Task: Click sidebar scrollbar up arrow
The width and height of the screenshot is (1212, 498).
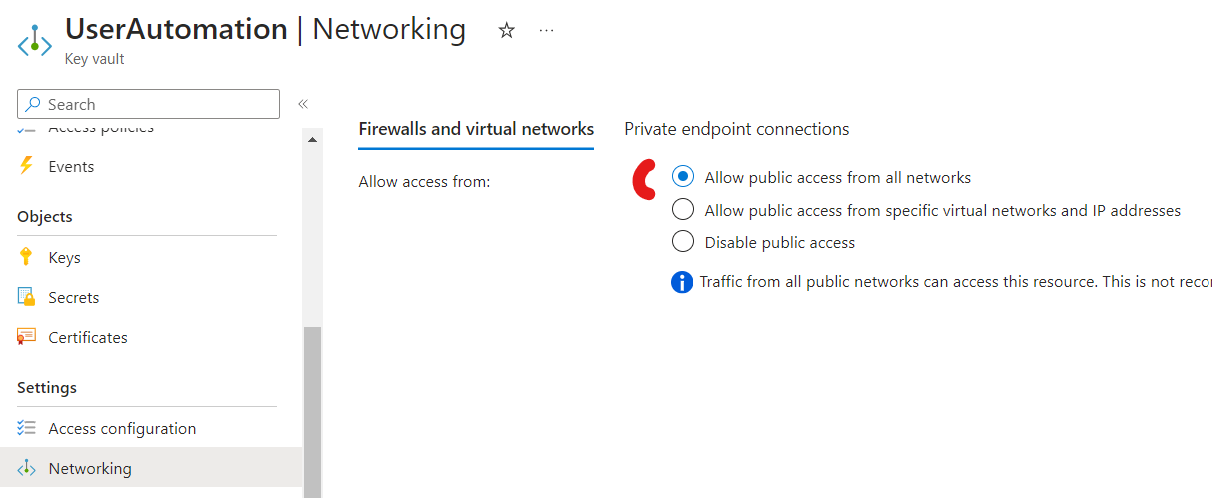Action: pyautogui.click(x=313, y=139)
